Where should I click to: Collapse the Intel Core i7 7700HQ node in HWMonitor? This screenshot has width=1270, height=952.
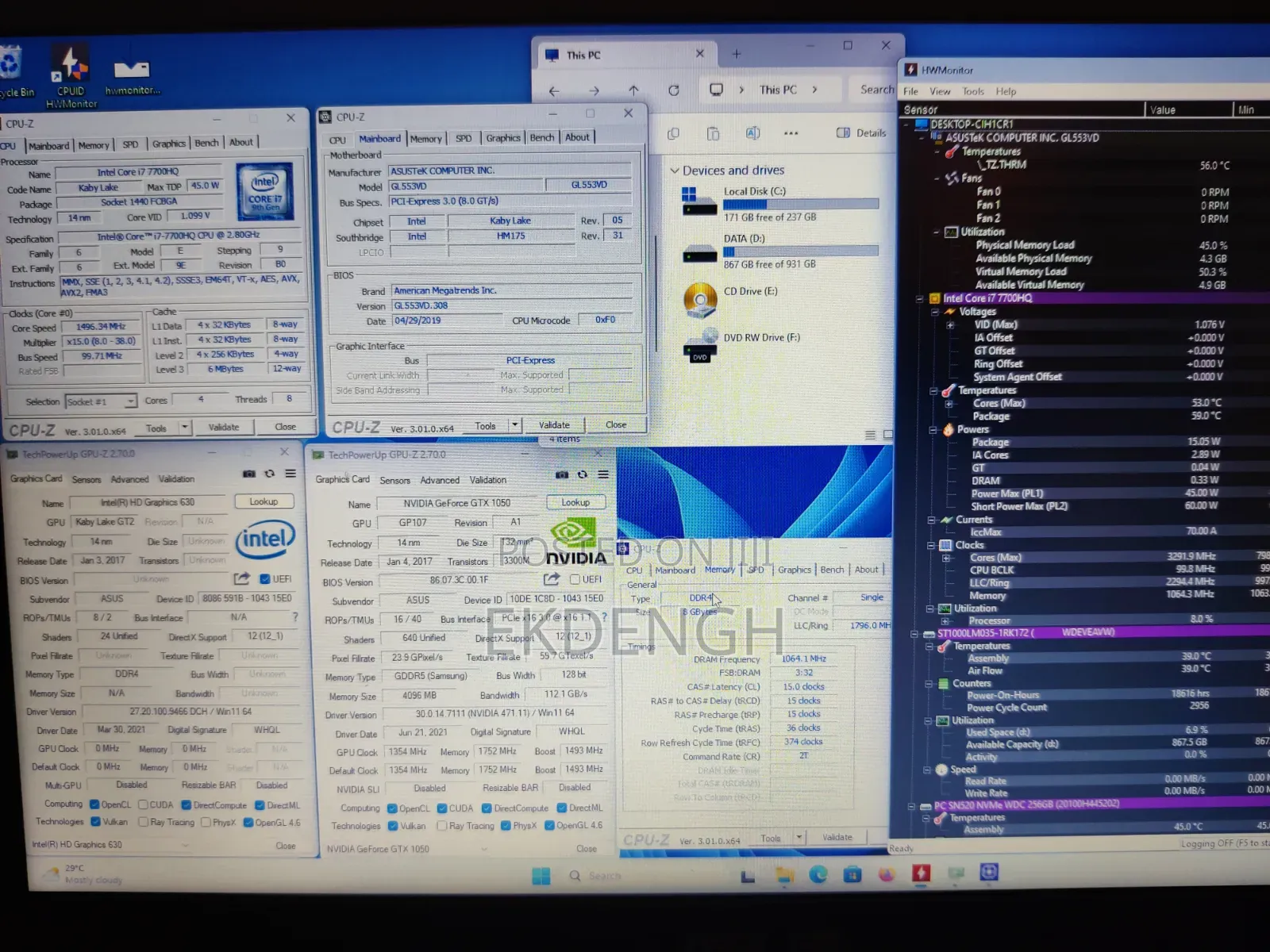tap(919, 299)
